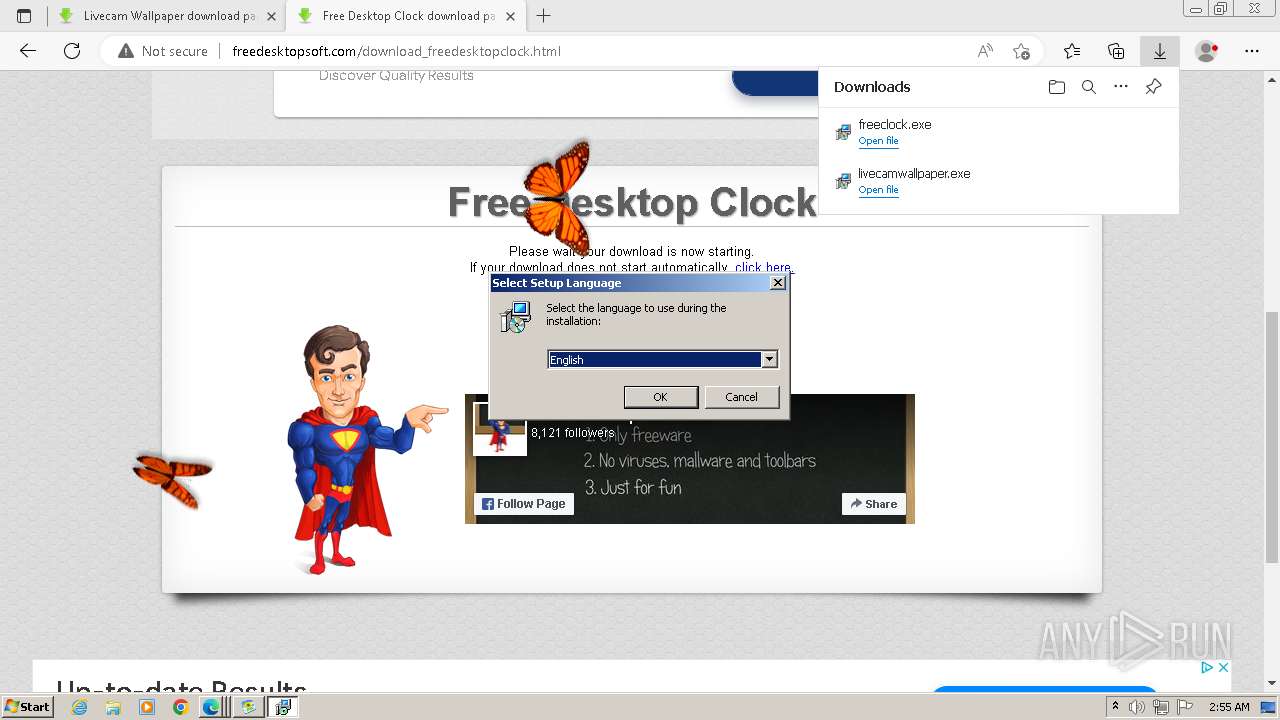1280x720 pixels.
Task: Click the Facebook Share button
Action: [x=874, y=504]
